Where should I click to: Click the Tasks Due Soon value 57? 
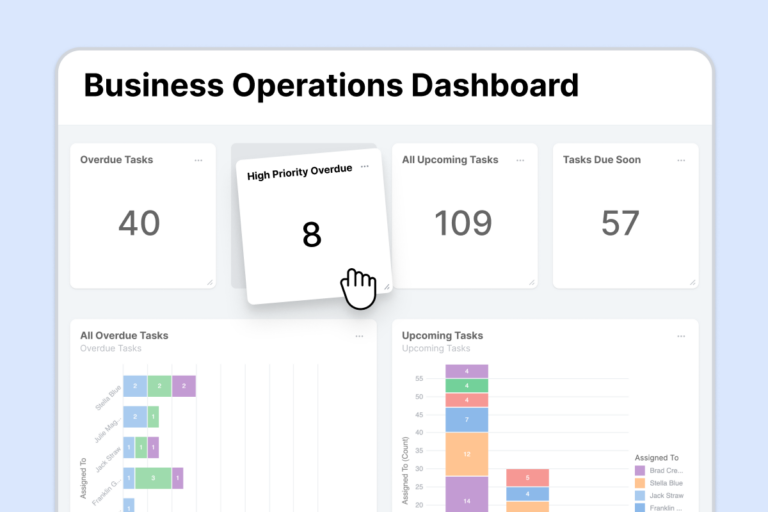[x=621, y=223]
